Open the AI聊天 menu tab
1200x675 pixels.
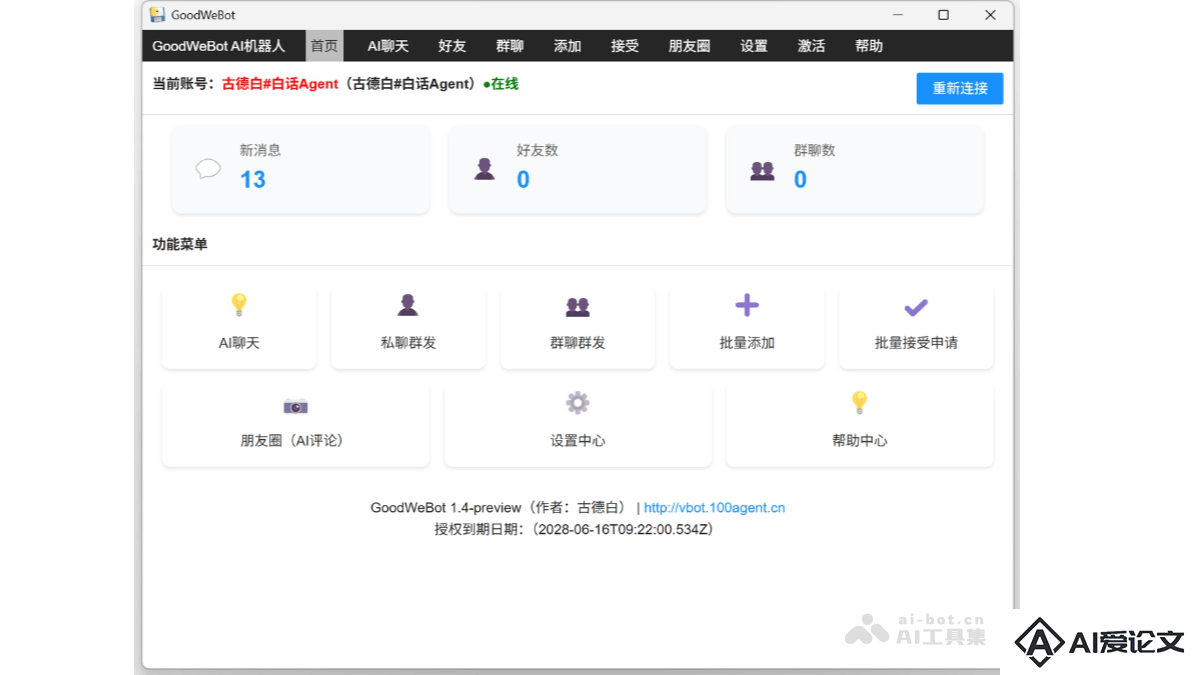[x=388, y=46]
